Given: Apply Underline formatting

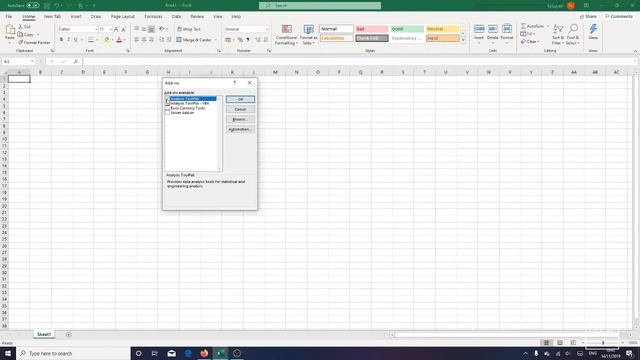Looking at the screenshot, I should tap(76, 40).
